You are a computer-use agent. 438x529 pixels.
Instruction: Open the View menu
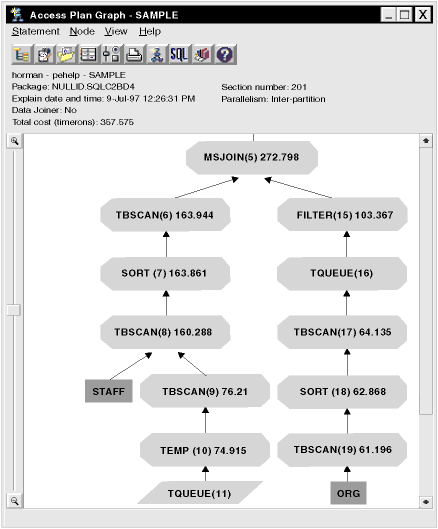116,31
